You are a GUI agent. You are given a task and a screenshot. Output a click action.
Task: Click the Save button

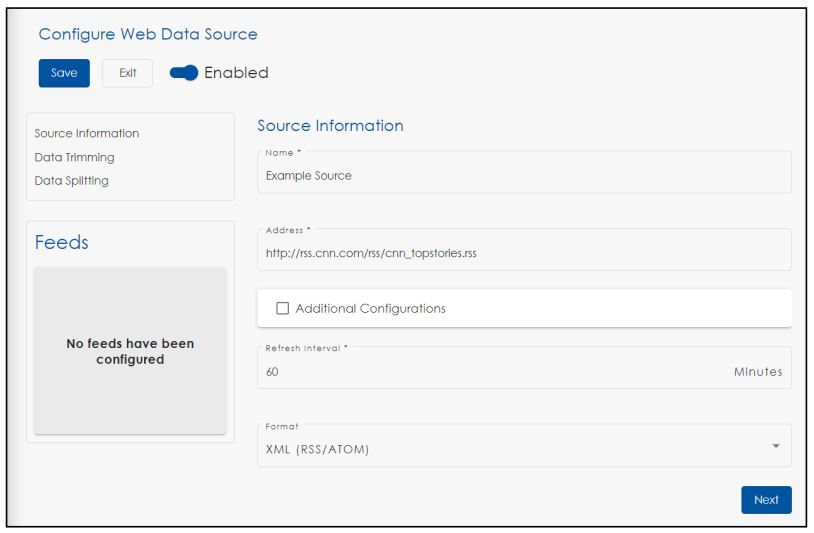(64, 73)
